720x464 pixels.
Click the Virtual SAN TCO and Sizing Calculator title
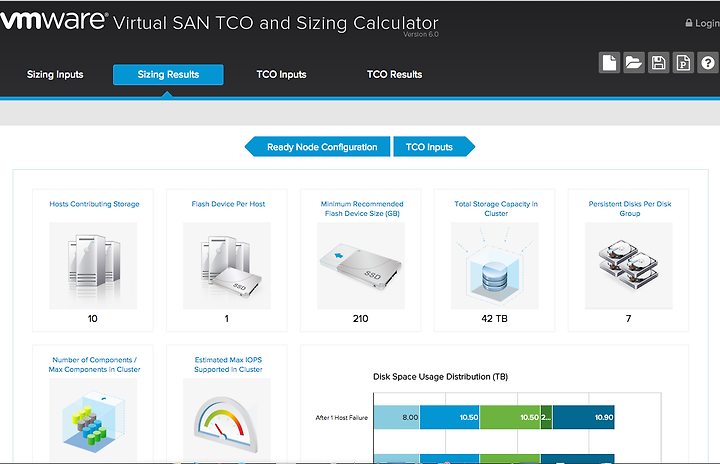tap(276, 23)
